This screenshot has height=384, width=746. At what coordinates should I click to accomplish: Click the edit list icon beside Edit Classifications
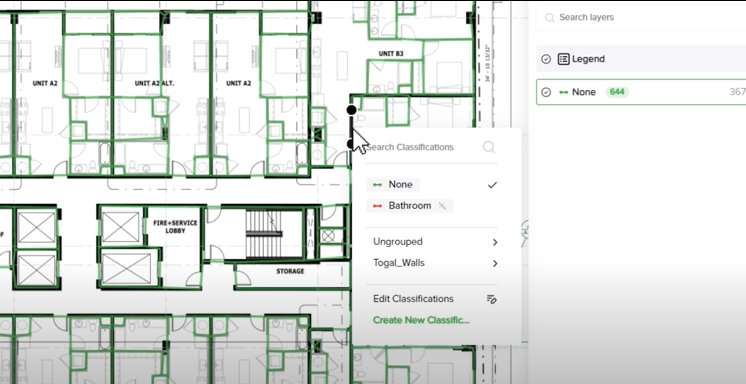tap(492, 299)
